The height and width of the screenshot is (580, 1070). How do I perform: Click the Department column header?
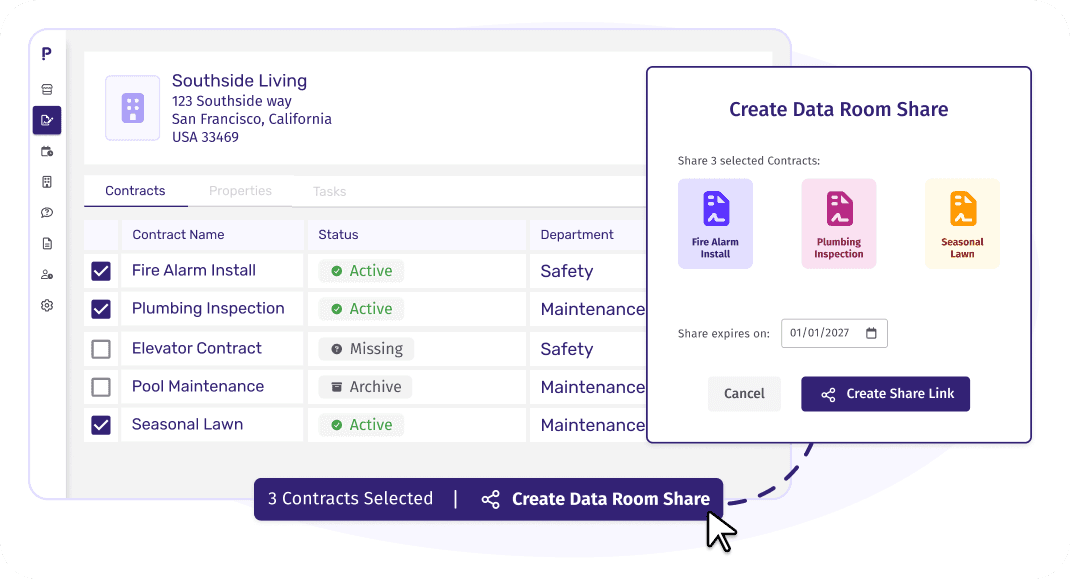577,235
